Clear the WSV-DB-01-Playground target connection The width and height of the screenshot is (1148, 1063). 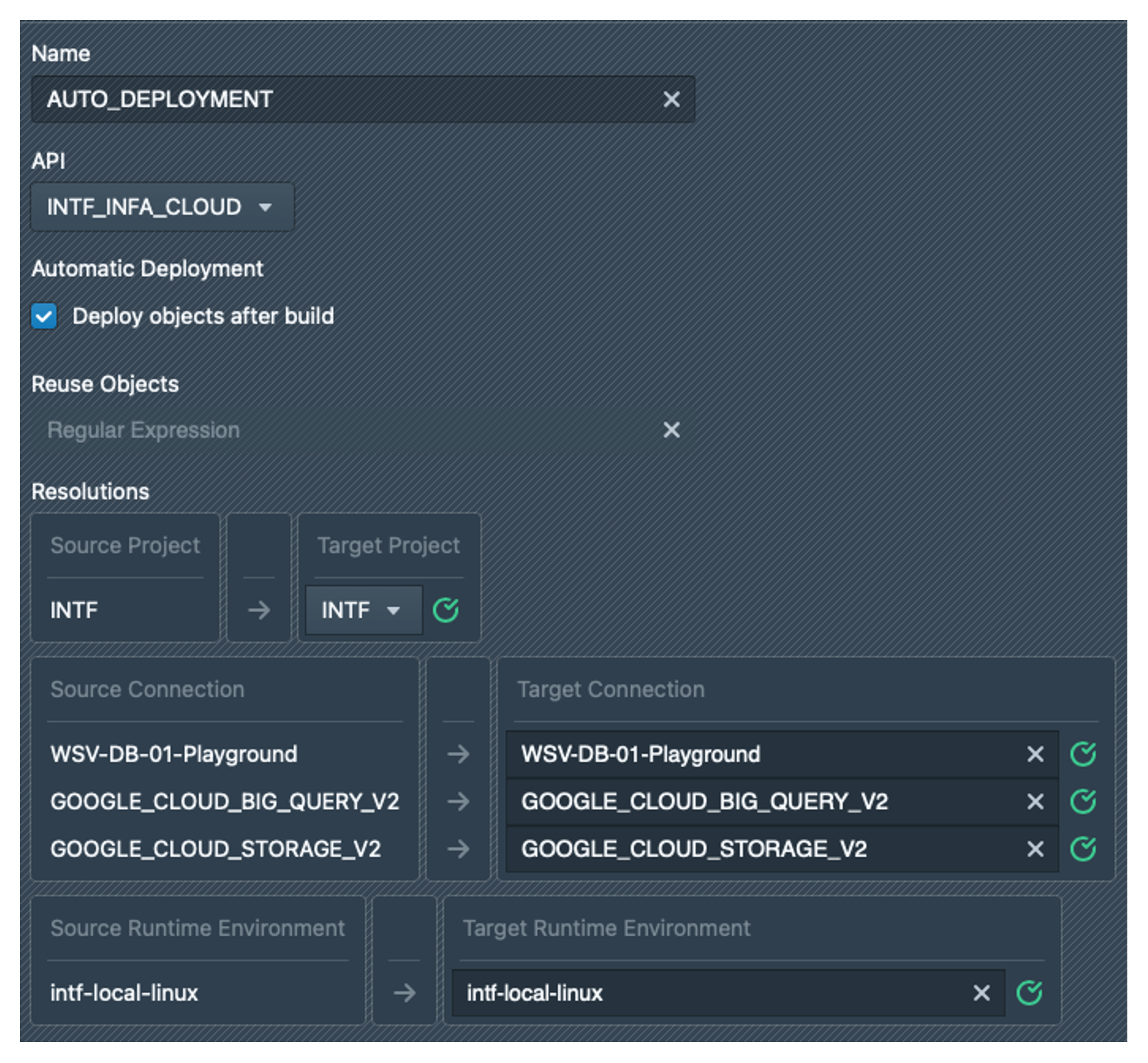point(1035,754)
